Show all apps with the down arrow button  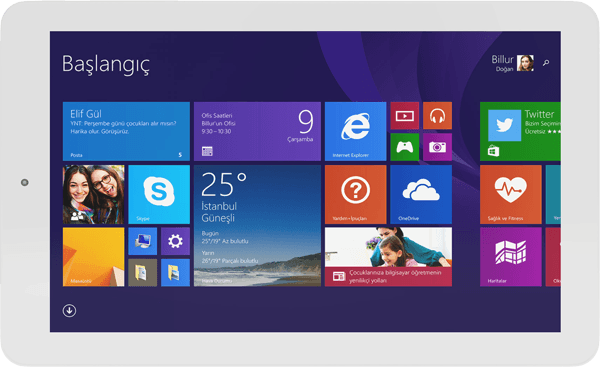[x=69, y=310]
